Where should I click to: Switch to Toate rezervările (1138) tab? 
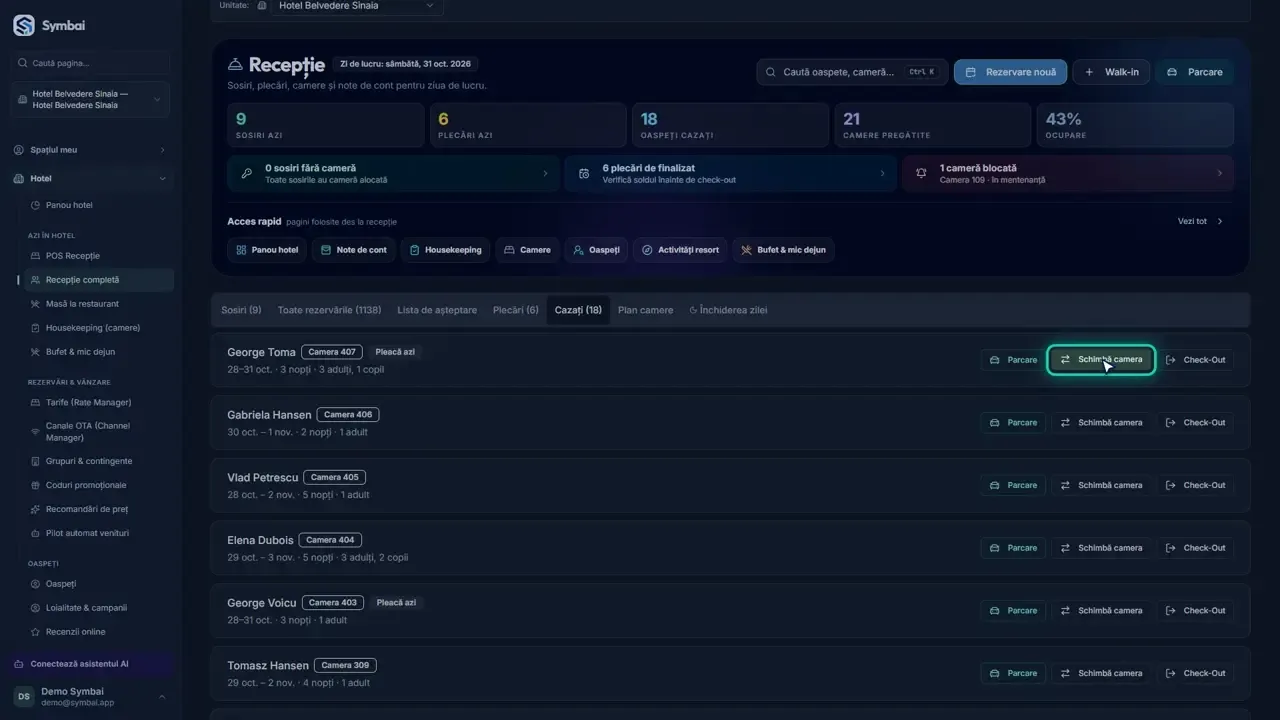pyautogui.click(x=329, y=310)
